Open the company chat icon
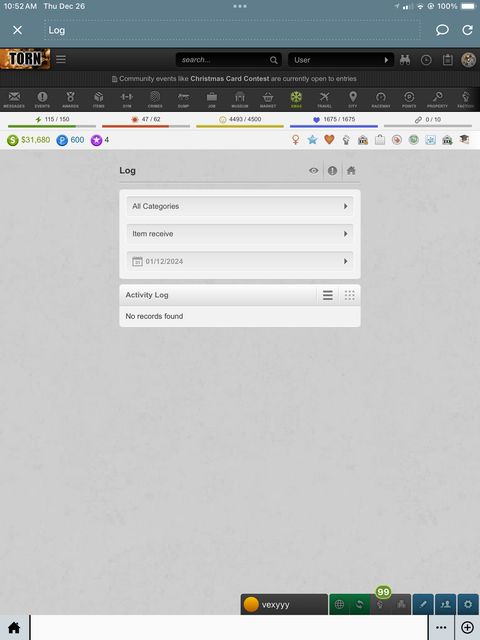 pyautogui.click(x=401, y=604)
